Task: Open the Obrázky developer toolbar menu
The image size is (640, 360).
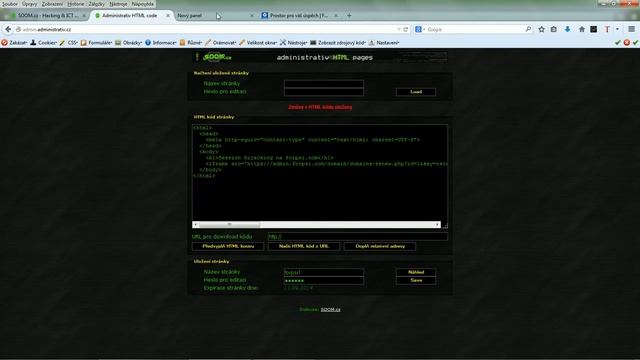Action: click(129, 42)
